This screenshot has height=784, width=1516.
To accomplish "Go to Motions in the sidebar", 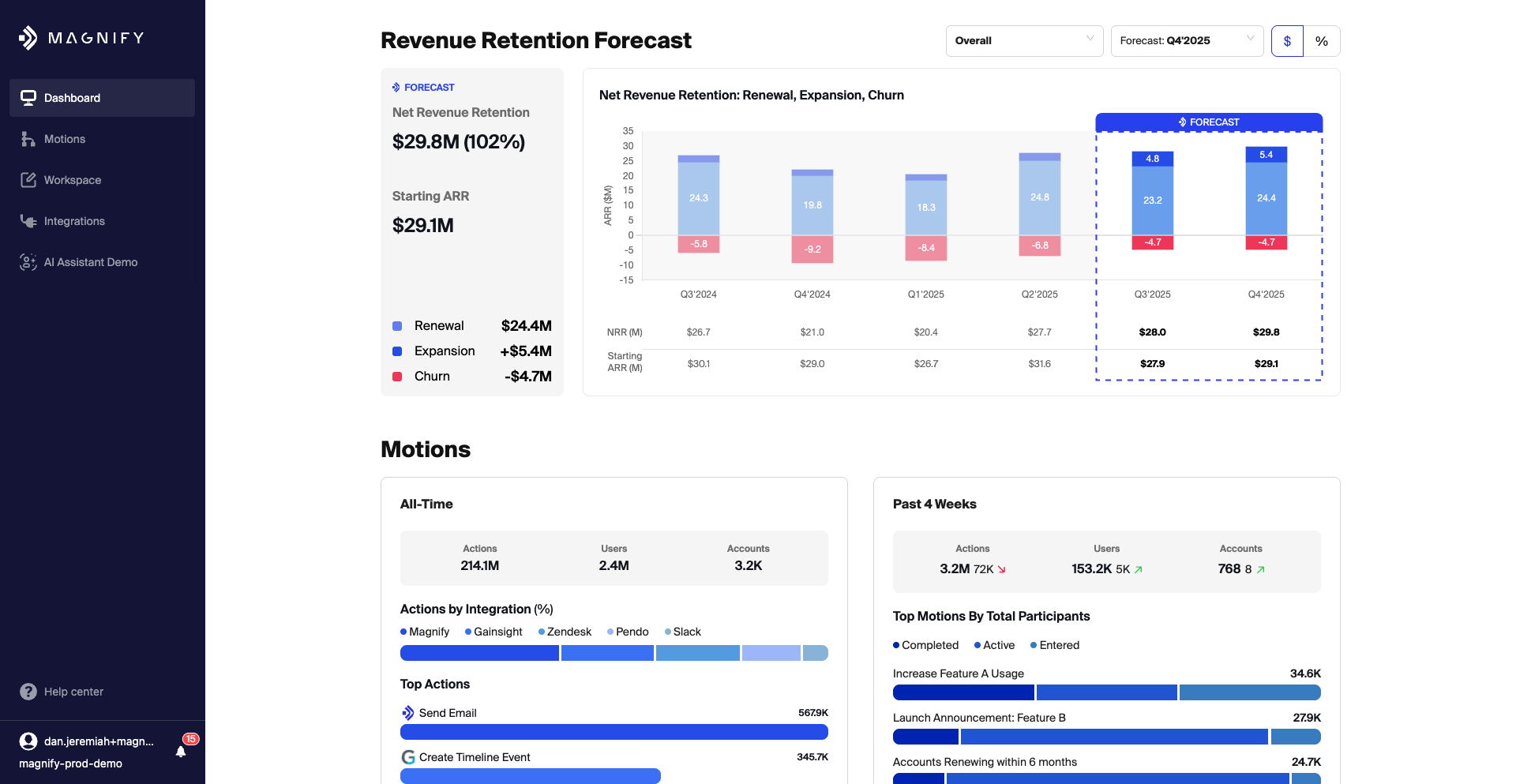I will [x=65, y=139].
